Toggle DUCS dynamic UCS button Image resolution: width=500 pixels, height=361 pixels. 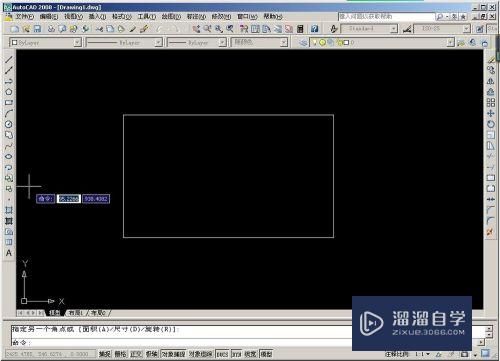point(222,354)
